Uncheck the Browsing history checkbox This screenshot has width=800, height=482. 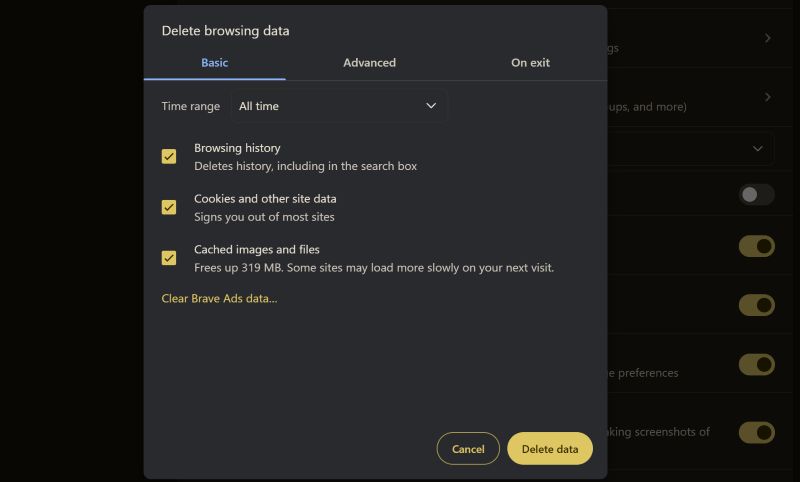coord(169,157)
